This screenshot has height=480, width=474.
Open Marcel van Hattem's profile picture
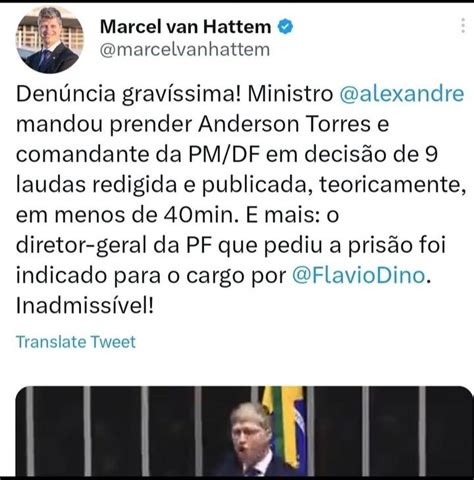(50, 39)
